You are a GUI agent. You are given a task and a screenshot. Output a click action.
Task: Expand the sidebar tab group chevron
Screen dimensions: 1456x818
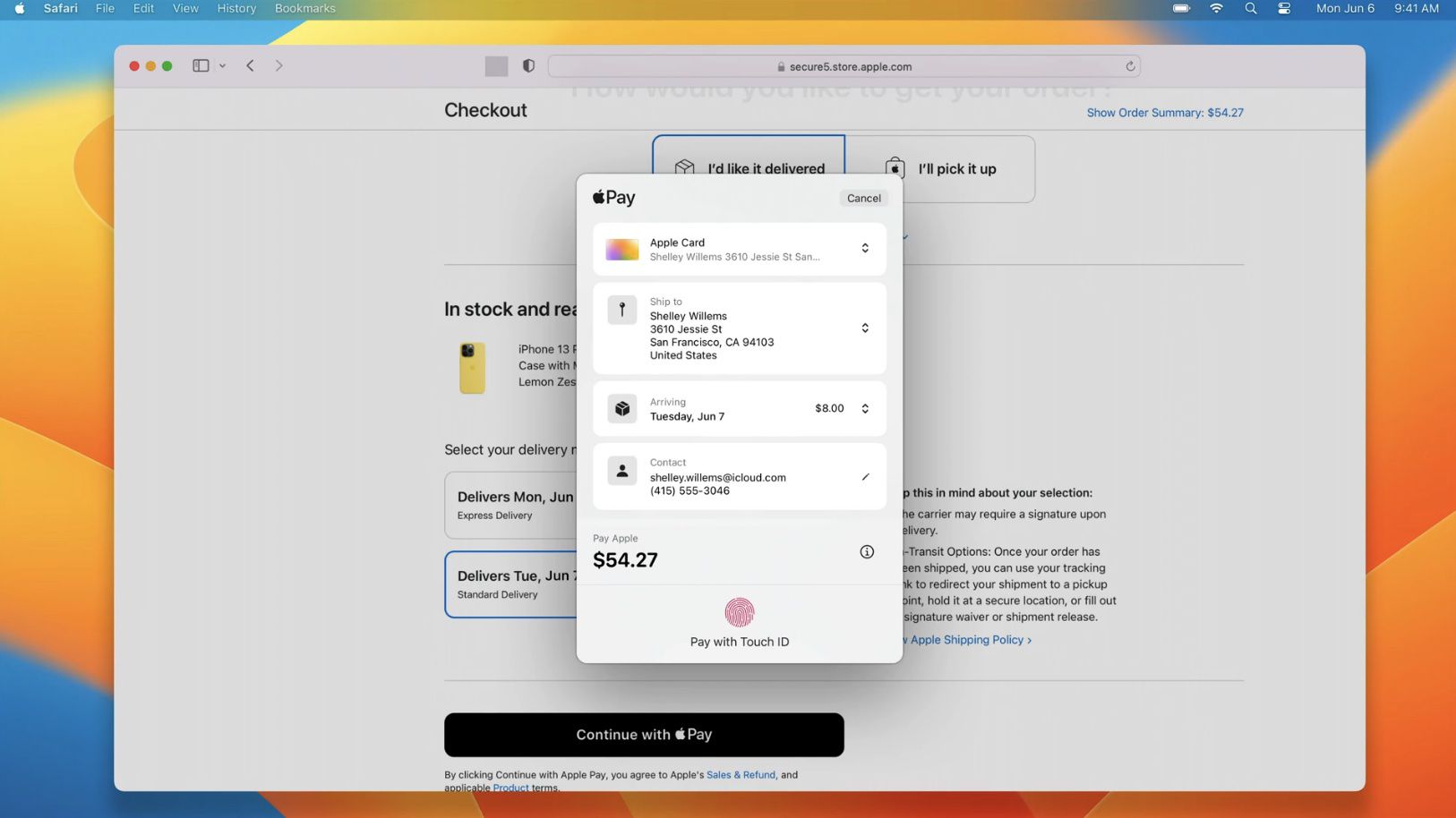coord(222,65)
